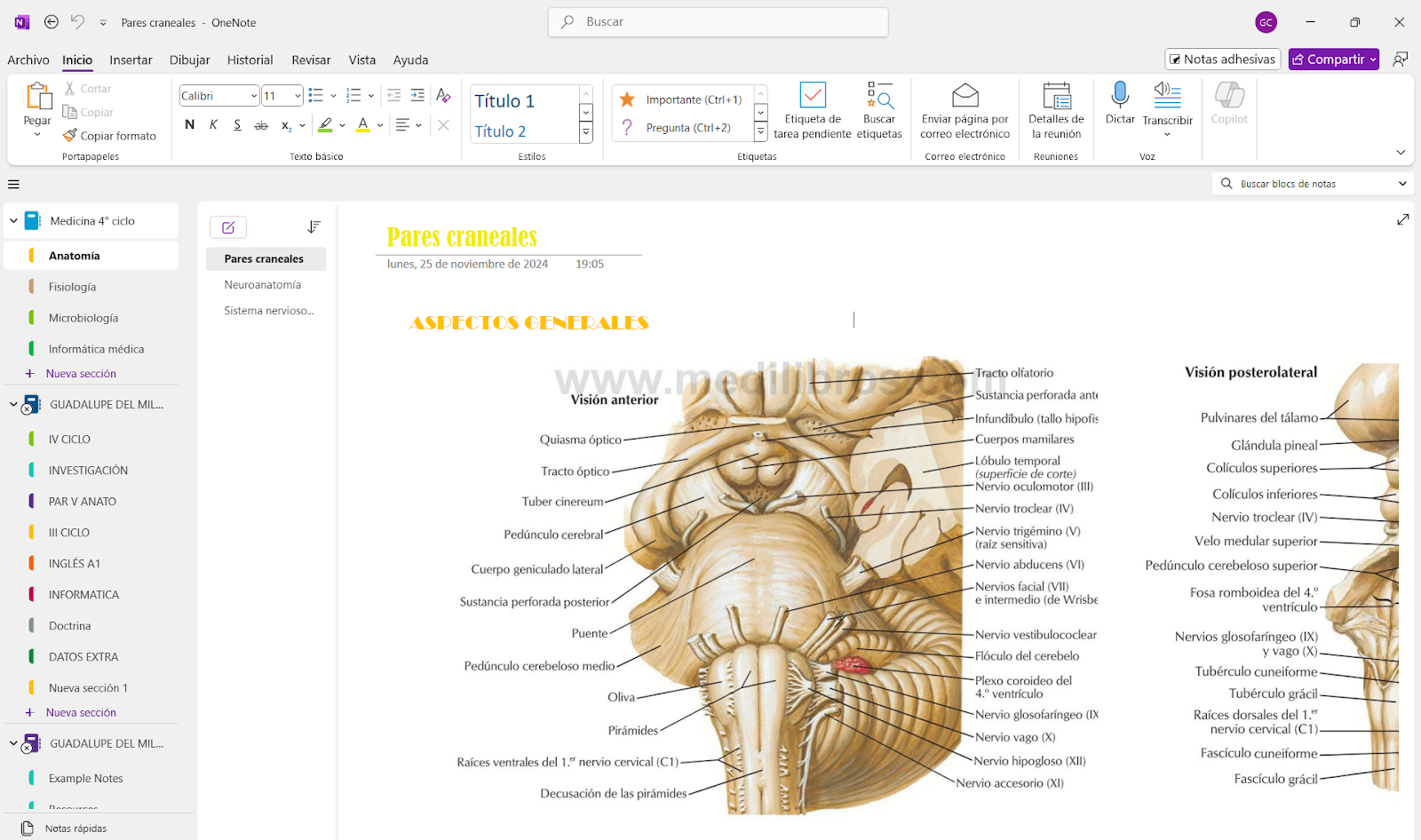Decrease the paragraph indent

(394, 95)
